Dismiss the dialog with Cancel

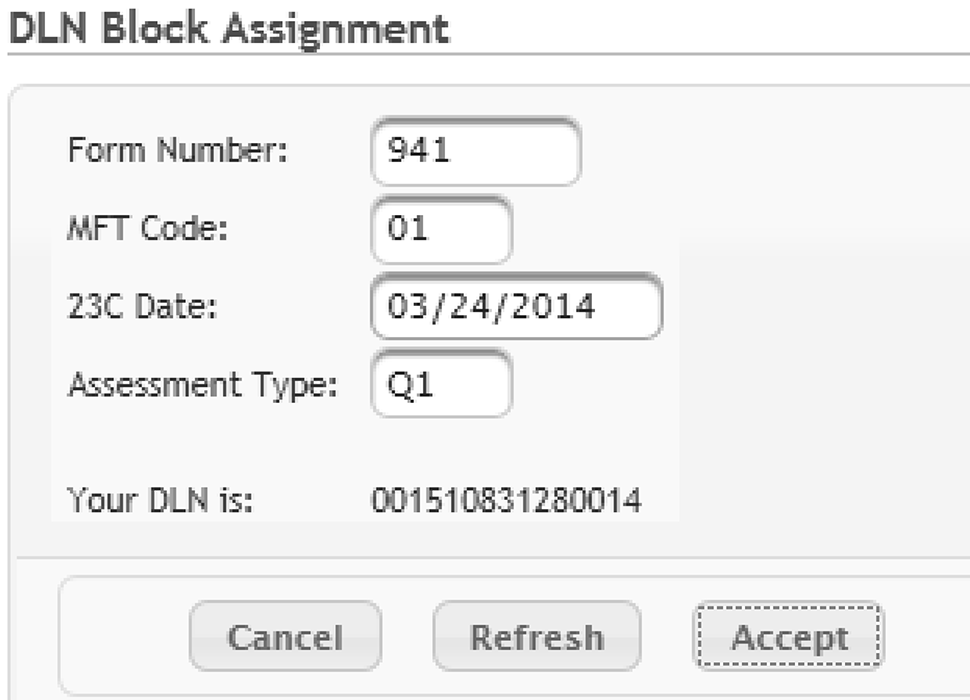coord(285,637)
